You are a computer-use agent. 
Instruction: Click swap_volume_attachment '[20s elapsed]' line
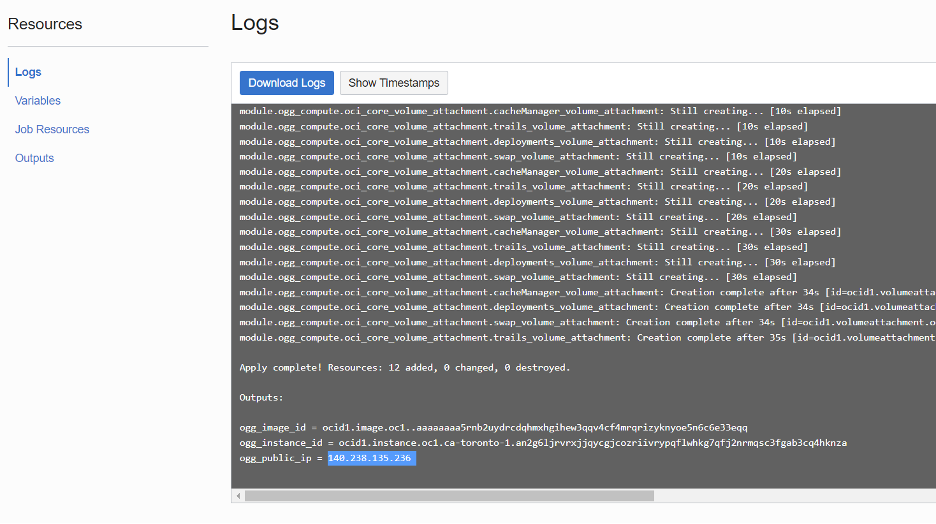[x=518, y=217]
